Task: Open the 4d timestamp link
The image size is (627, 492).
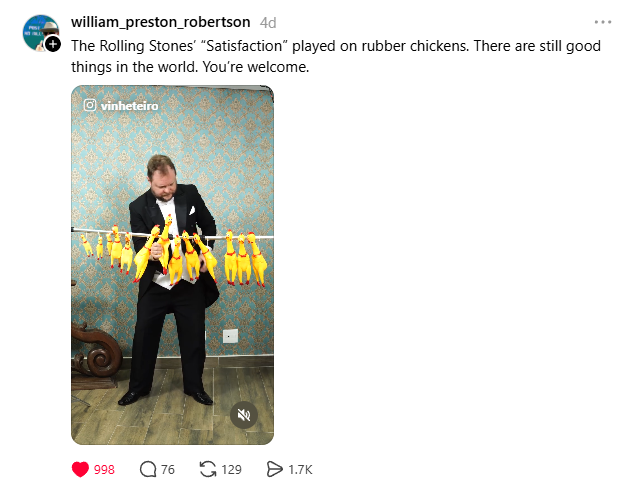Action: coord(268,23)
